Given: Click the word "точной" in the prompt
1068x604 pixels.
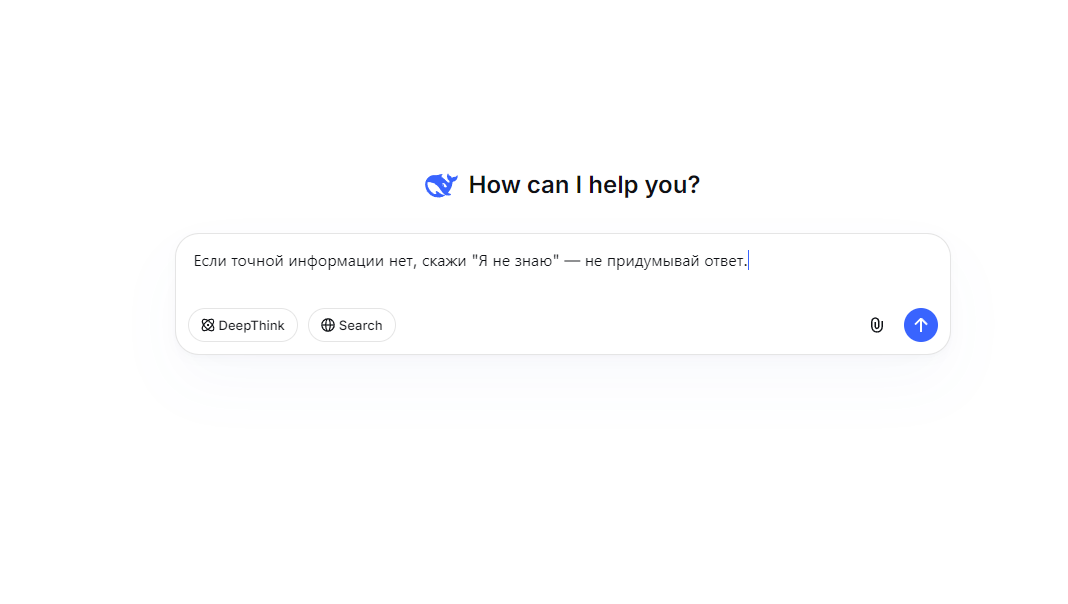Looking at the screenshot, I should [x=257, y=262].
